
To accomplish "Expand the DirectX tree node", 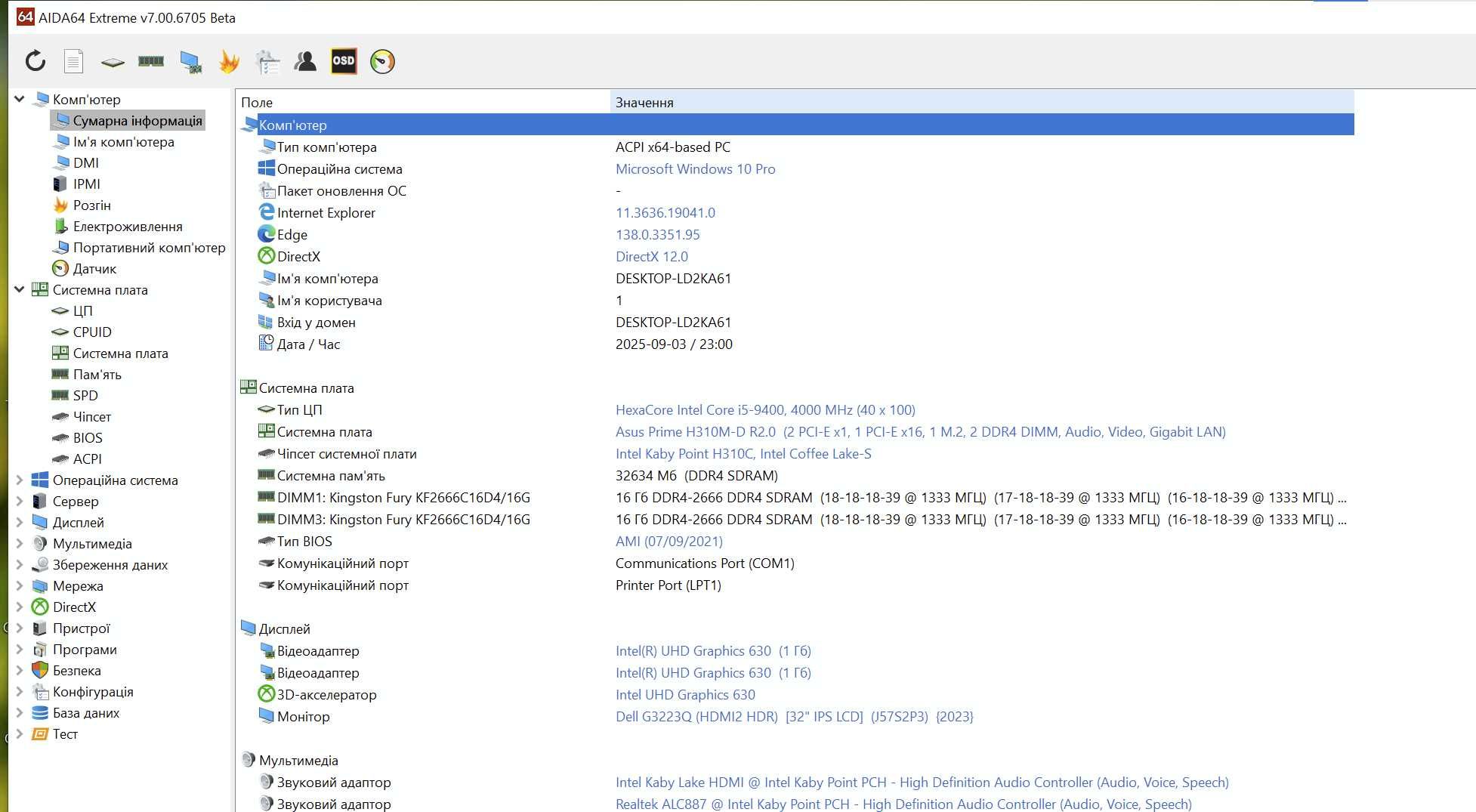I will click(20, 607).
